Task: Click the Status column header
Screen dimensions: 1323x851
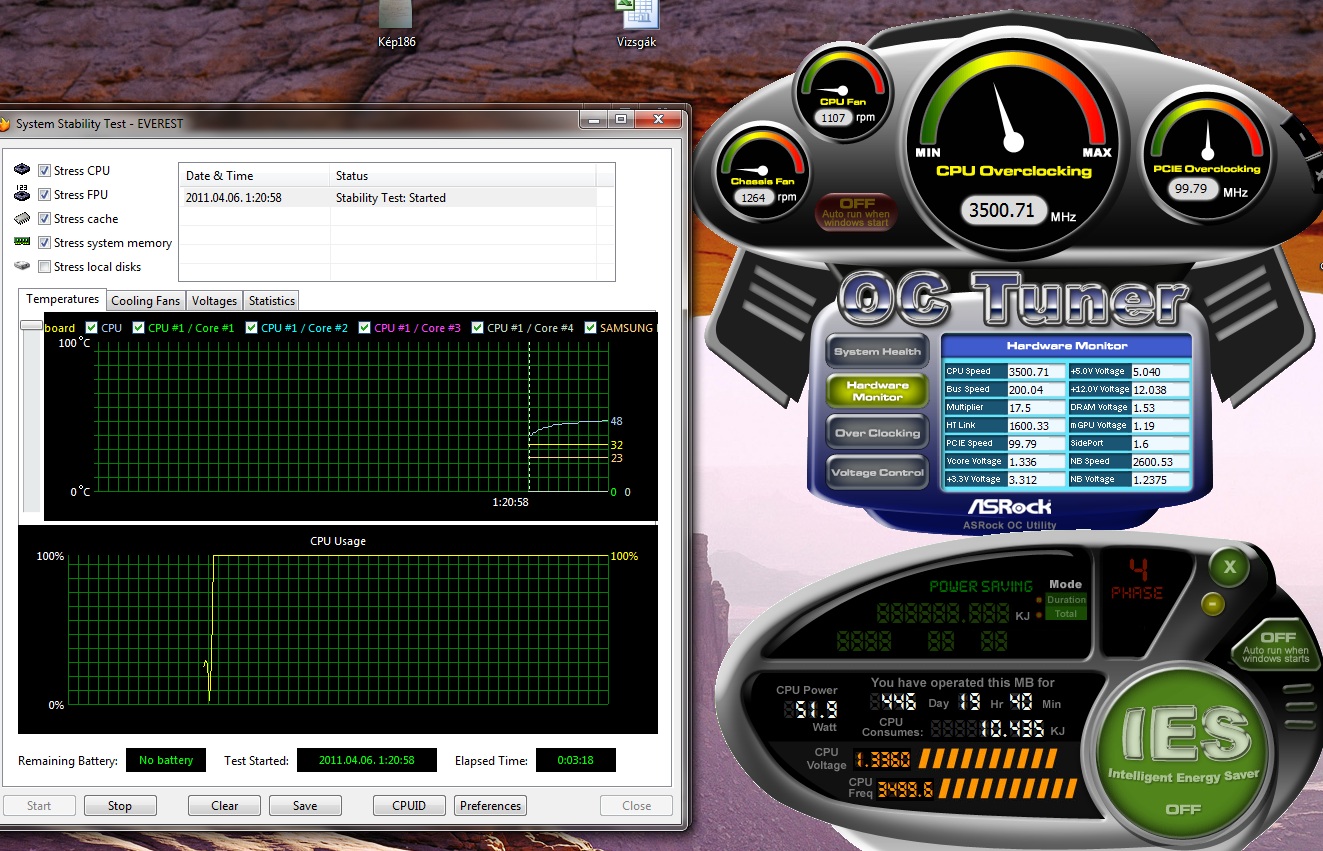Action: pos(463,176)
